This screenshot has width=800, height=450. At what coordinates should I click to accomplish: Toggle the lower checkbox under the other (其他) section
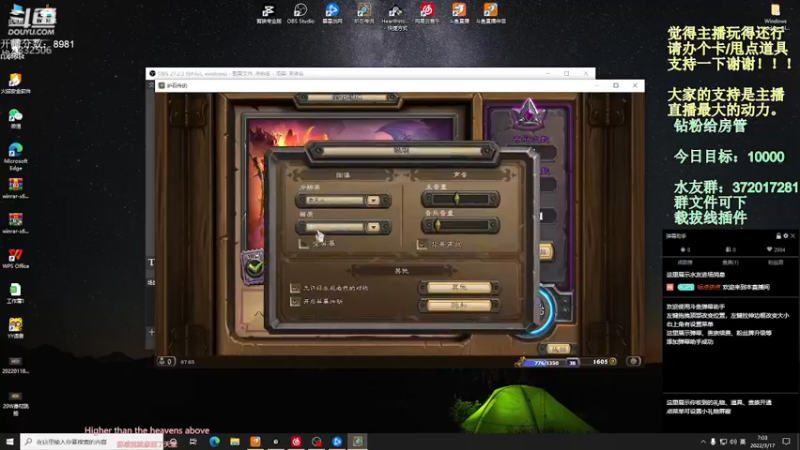point(295,302)
